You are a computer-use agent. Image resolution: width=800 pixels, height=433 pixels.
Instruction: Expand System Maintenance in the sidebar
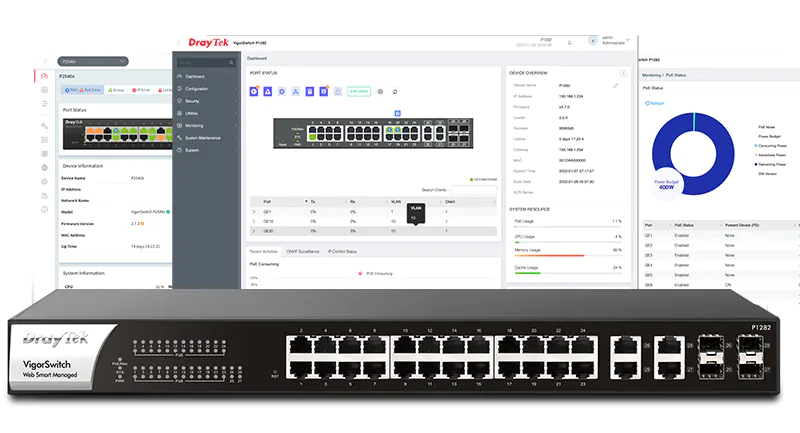(207, 138)
